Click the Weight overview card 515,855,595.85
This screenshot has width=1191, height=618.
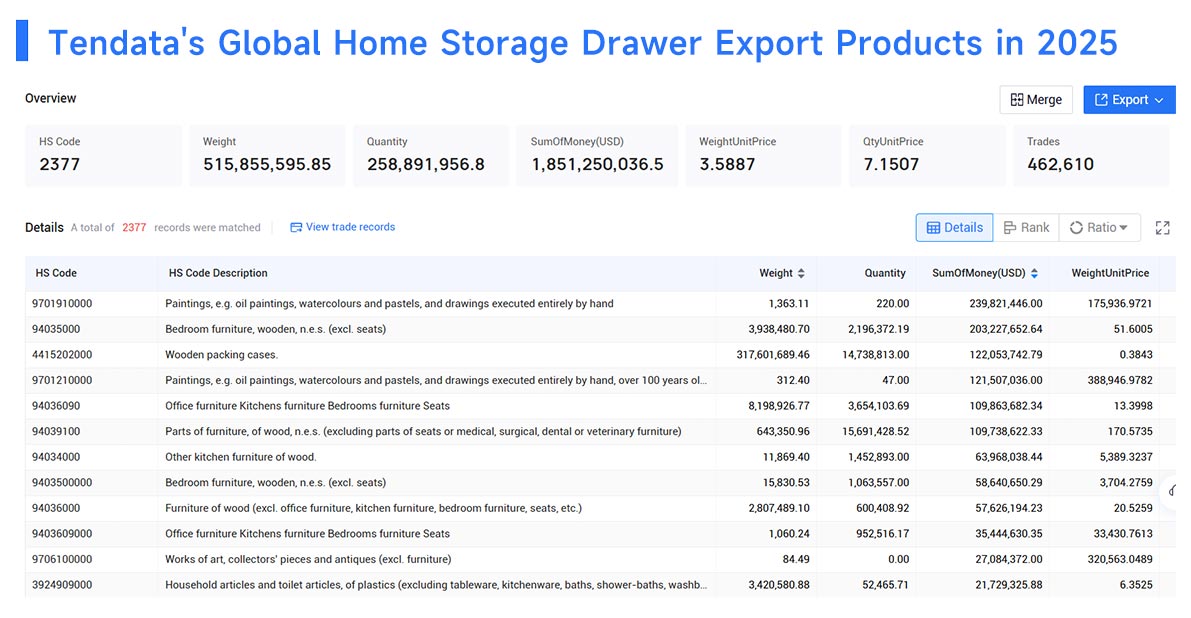point(267,155)
